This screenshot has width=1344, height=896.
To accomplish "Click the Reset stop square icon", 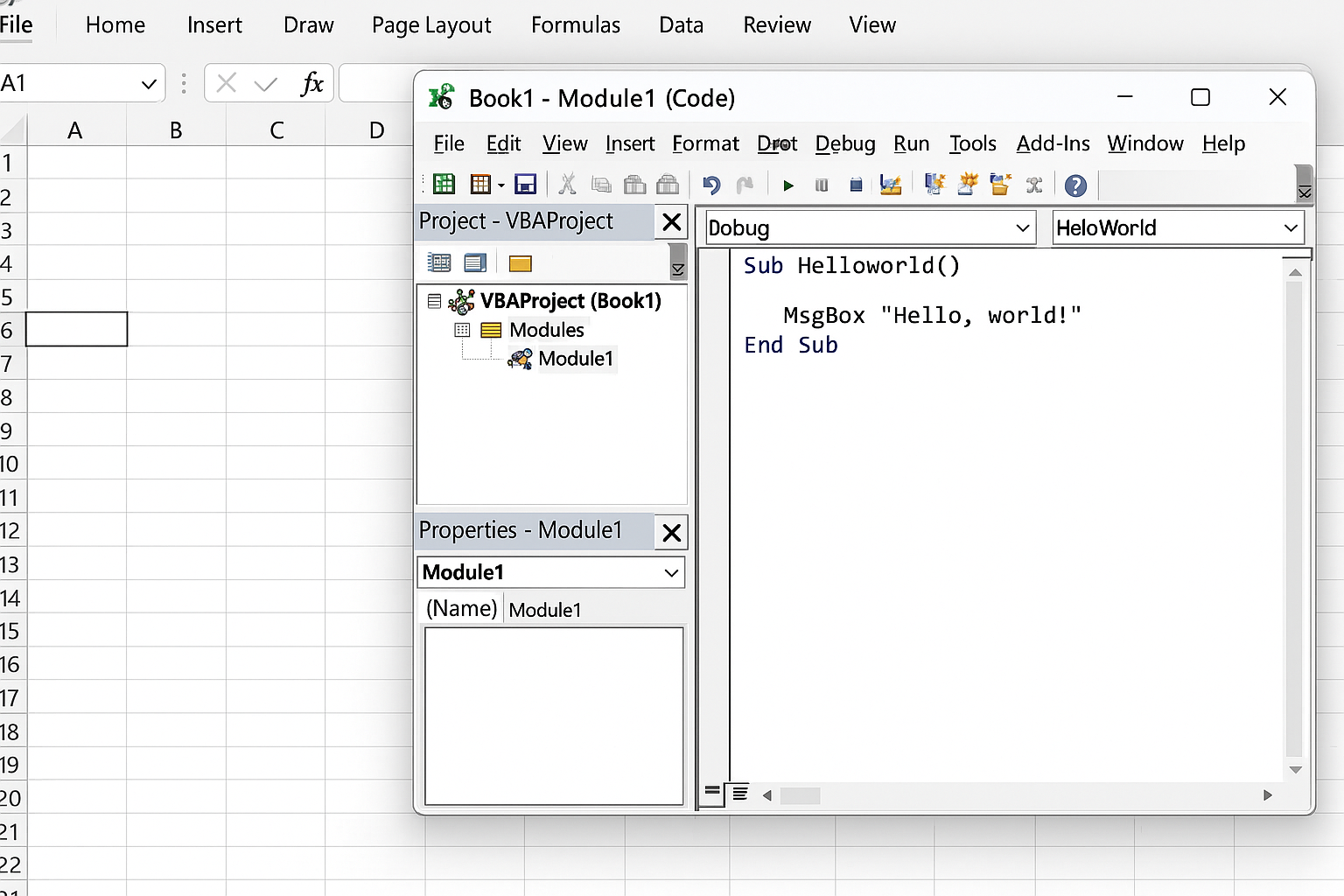I will click(x=856, y=185).
